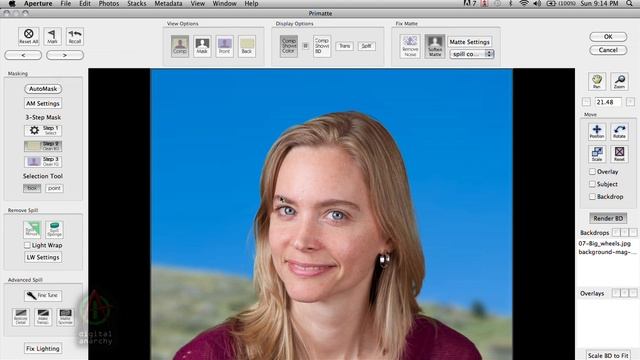Choose Comp Shows BD display option
Screen dimensions: 640x360
pos(322,46)
